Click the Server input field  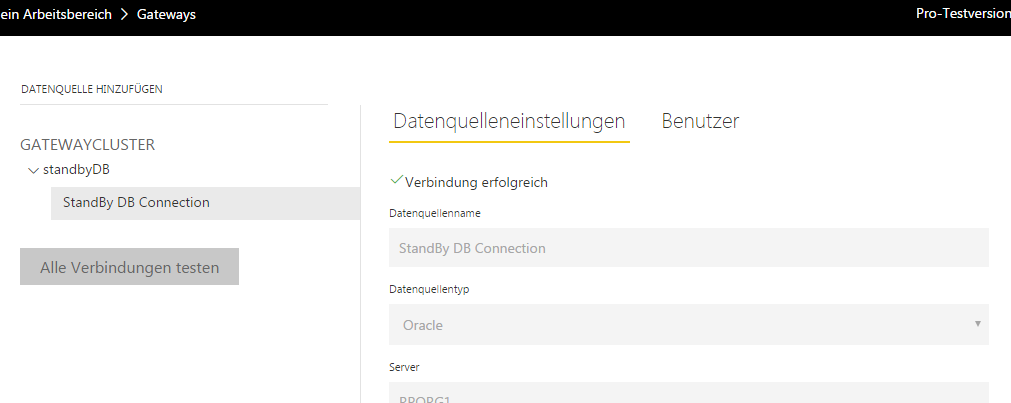pyautogui.click(x=689, y=393)
